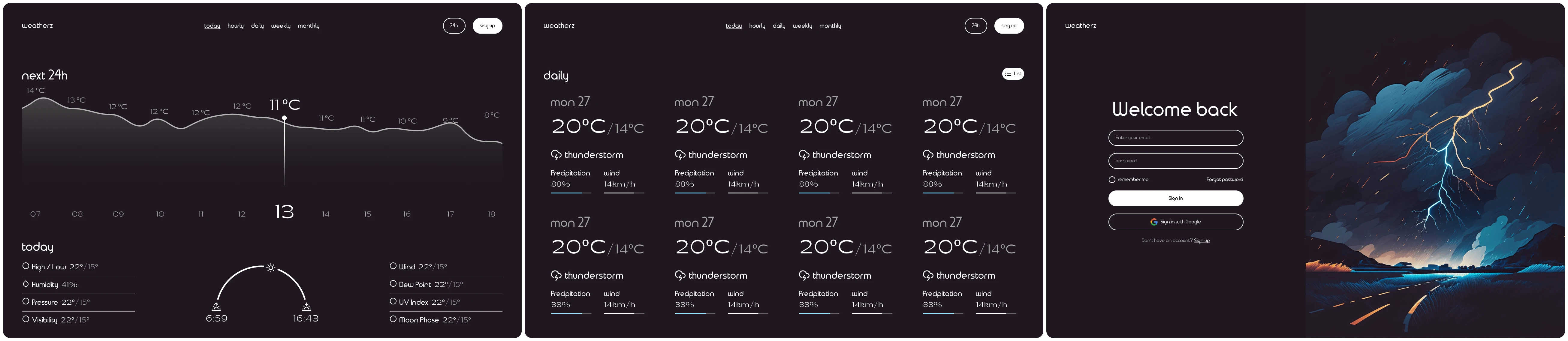The height and width of the screenshot is (341, 1568).
Task: Click thunderstorm cloud icon in first bottom-row daily card
Action: click(x=556, y=275)
